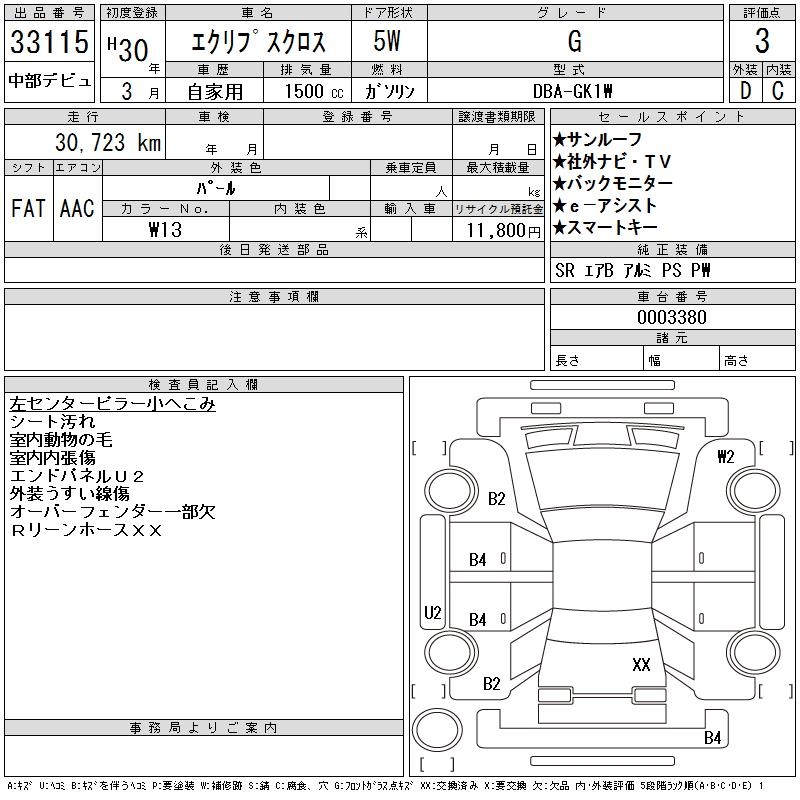Click the grade value G

(x=574, y=41)
